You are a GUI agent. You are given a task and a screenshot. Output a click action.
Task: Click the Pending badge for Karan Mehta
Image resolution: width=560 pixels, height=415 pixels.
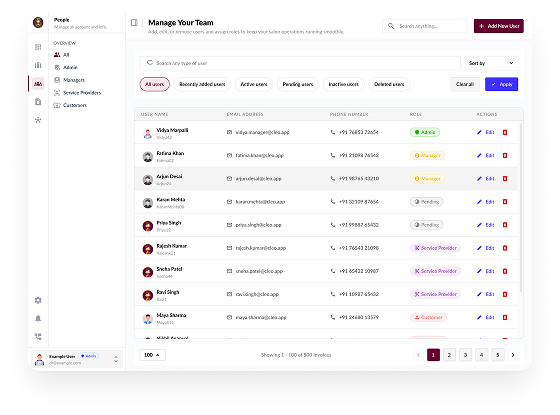tap(427, 202)
